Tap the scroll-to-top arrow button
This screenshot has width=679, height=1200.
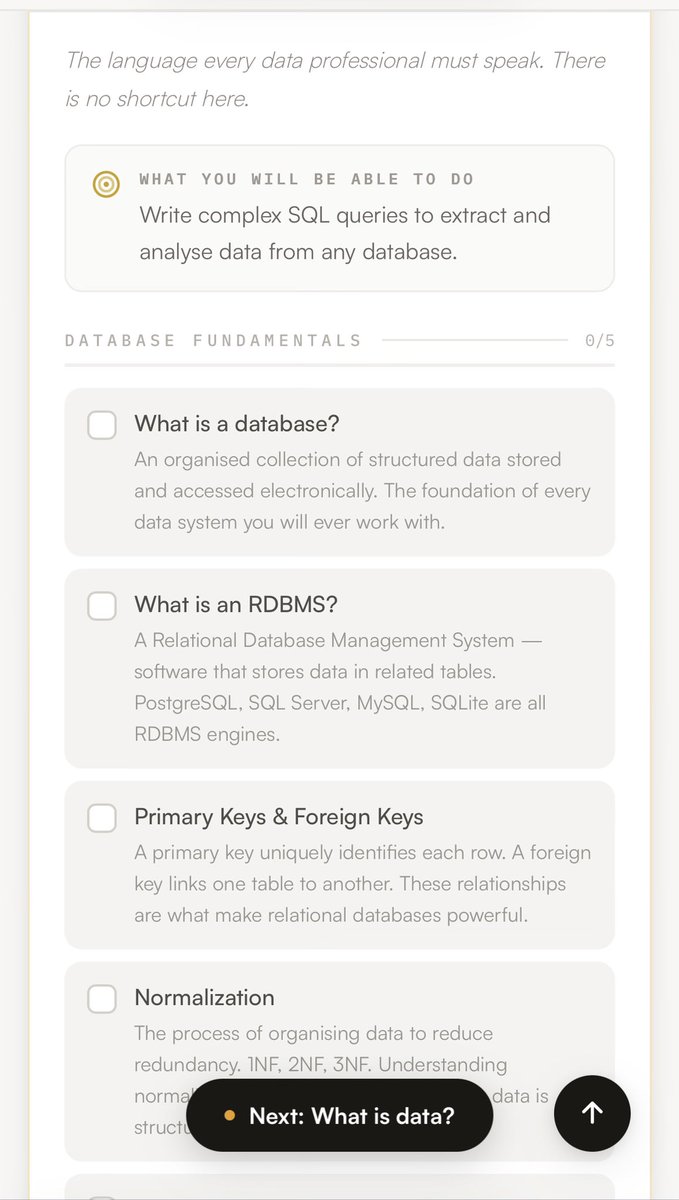pyautogui.click(x=592, y=1113)
